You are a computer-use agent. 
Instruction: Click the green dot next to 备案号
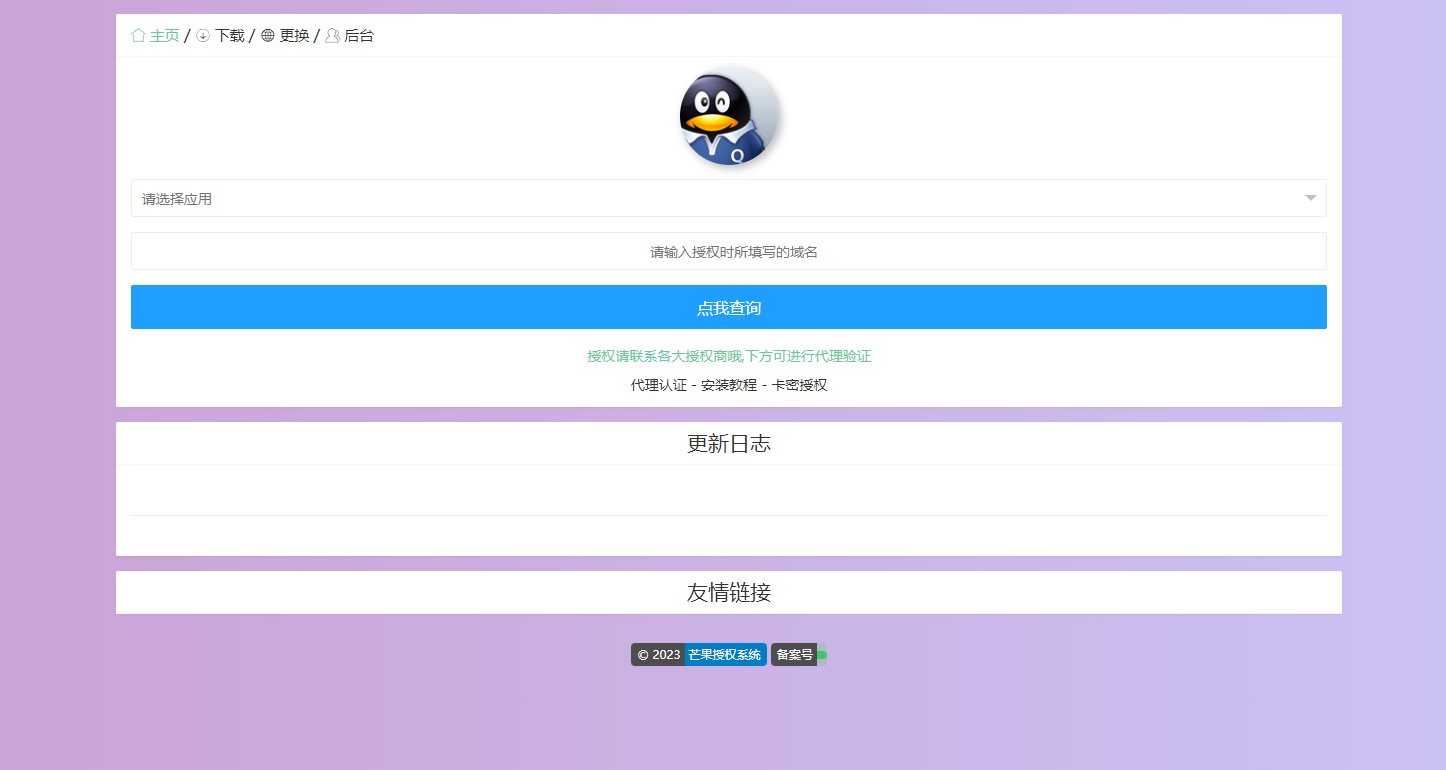point(822,655)
